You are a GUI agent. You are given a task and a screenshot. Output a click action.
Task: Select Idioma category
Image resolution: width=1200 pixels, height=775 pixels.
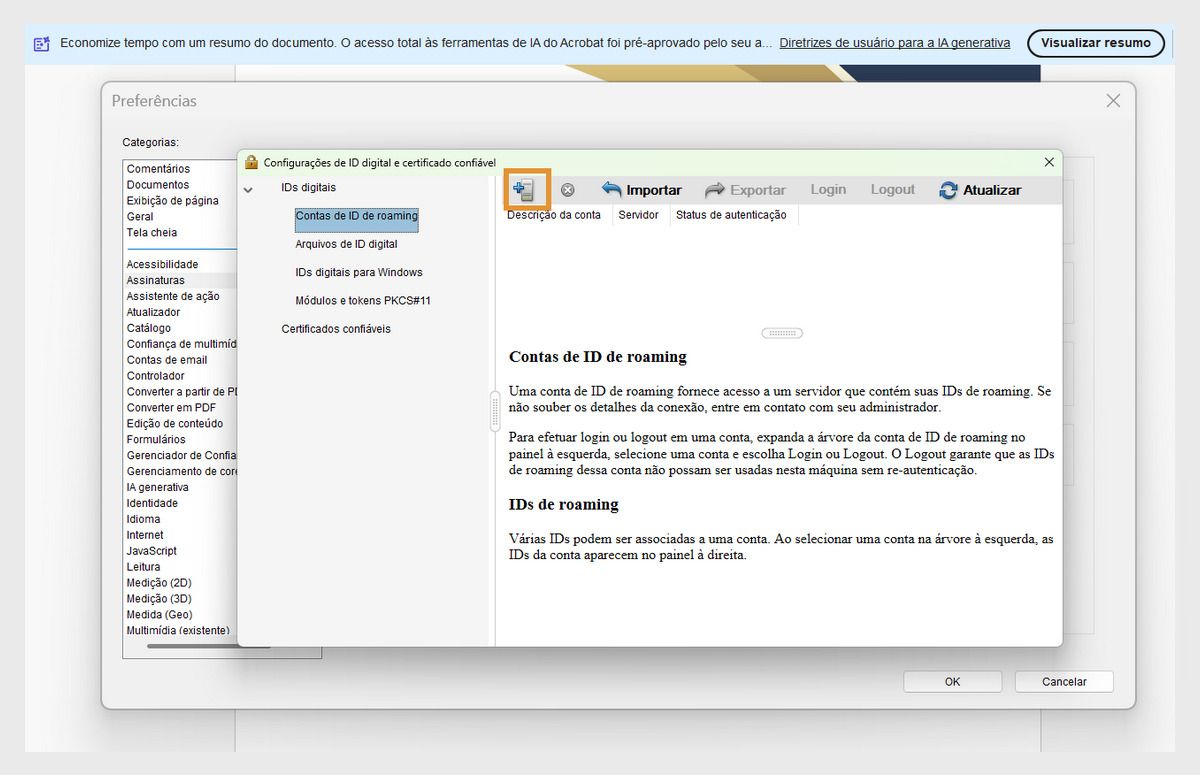(x=144, y=520)
